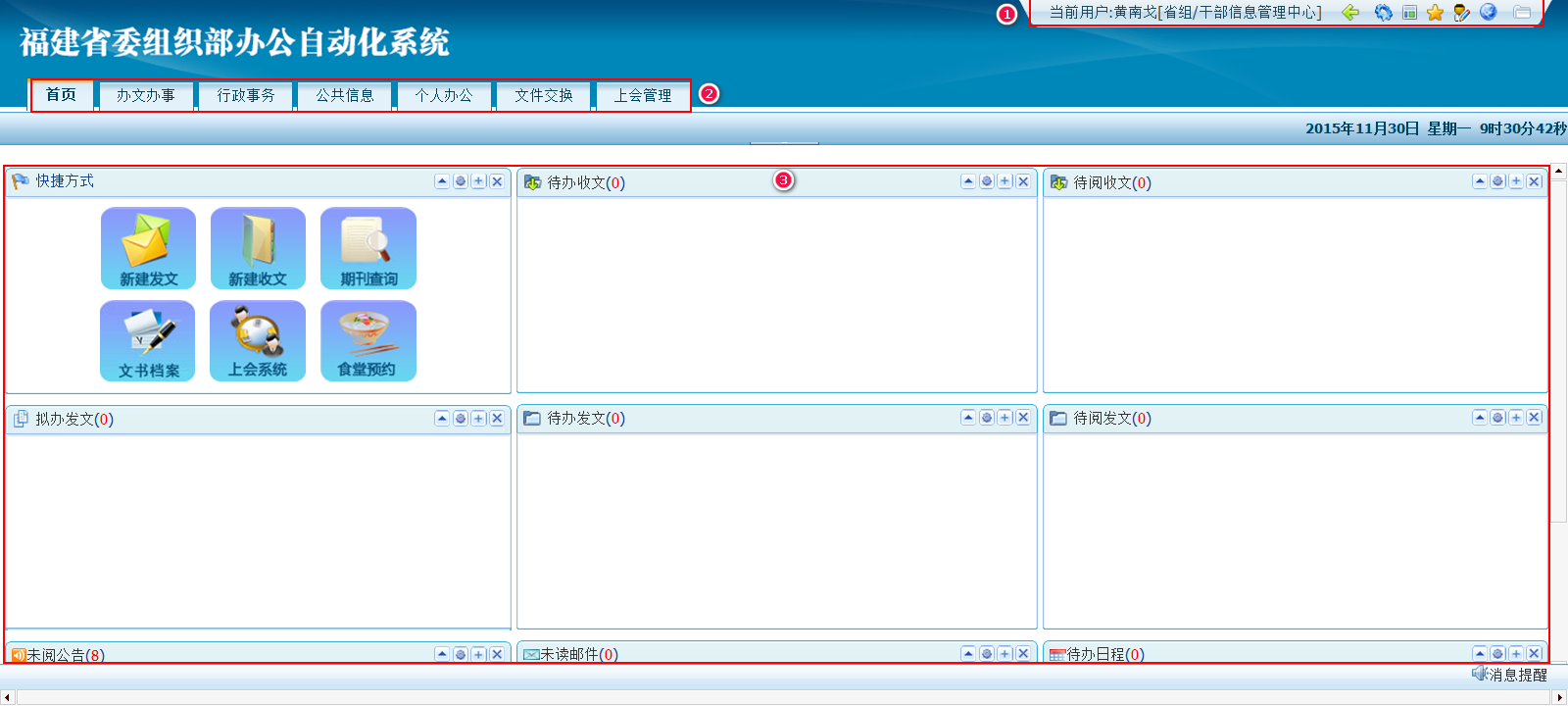Collapse the 待办收文 panel
Image resolution: width=1568 pixels, height=706 pixels.
point(968,181)
